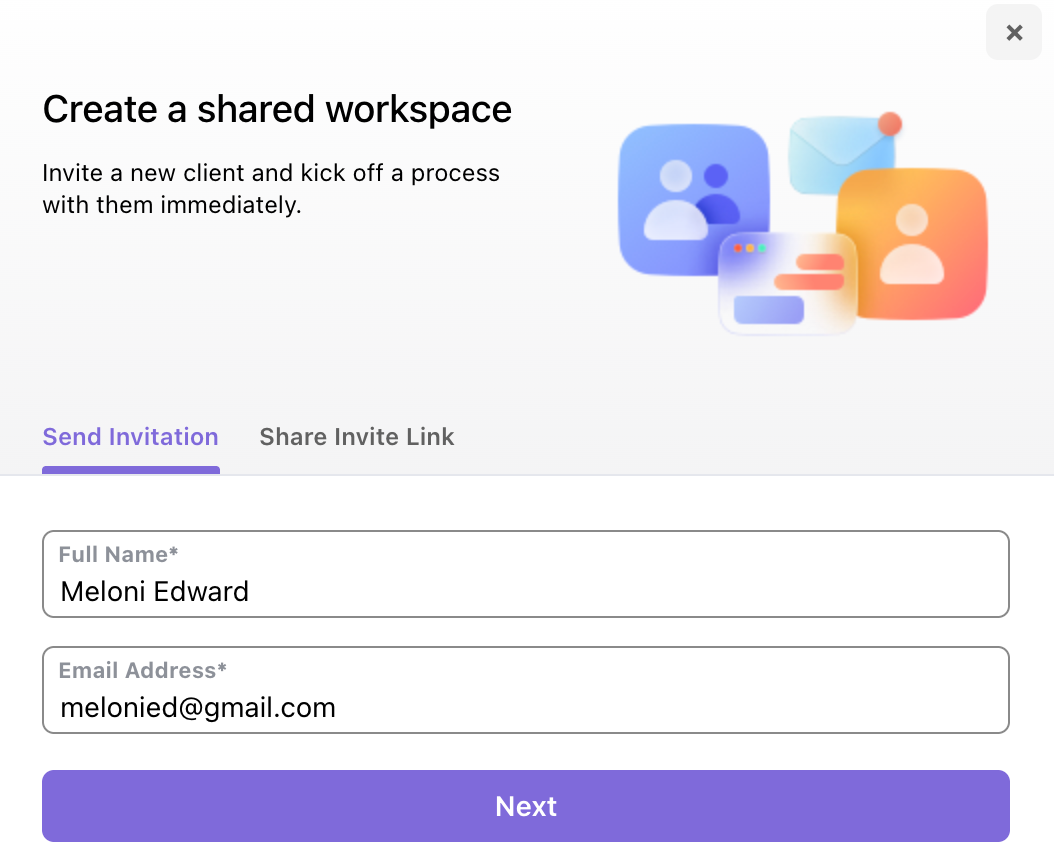Click the 'Full Name*' field label
Viewport: 1054px width, 868px height.
(118, 554)
